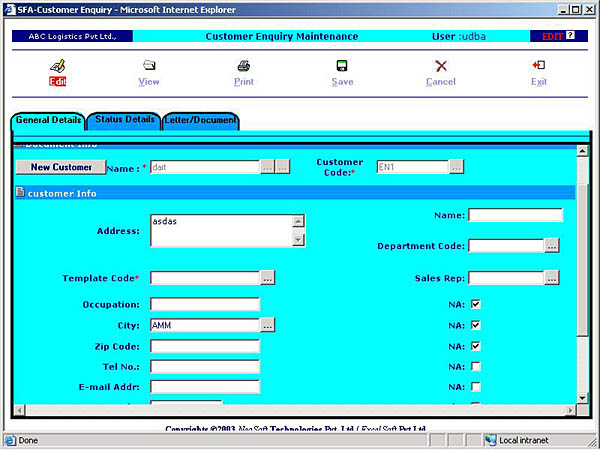
Task: Open first lookup button beside Name field
Action: pos(267,167)
